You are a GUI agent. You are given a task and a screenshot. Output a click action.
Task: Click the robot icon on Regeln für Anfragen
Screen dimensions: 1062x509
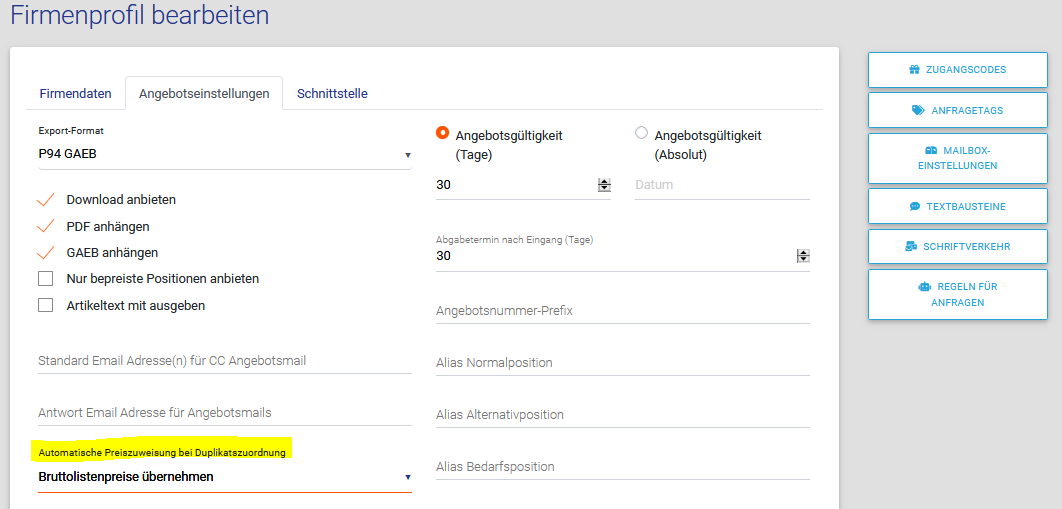(x=924, y=287)
